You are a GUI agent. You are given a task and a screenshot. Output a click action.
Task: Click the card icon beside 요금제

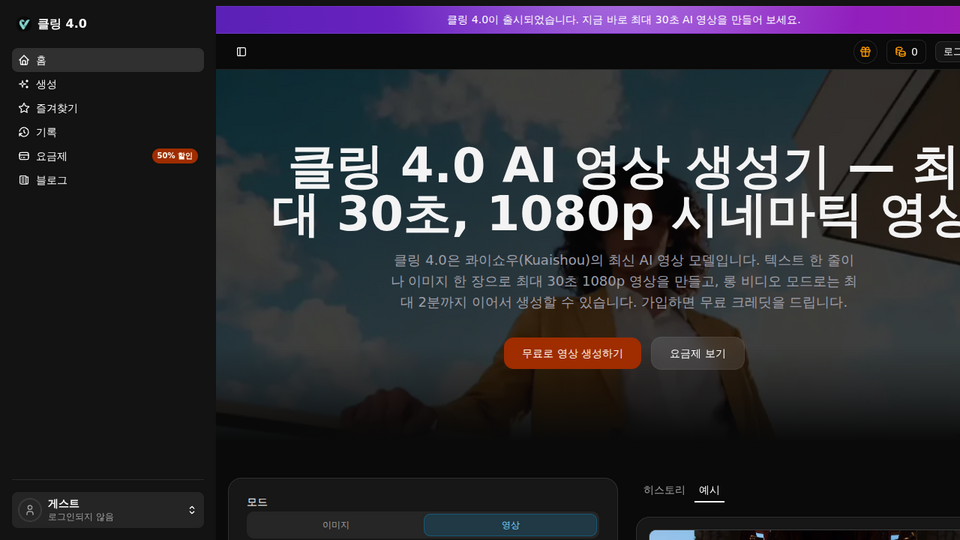(x=24, y=156)
